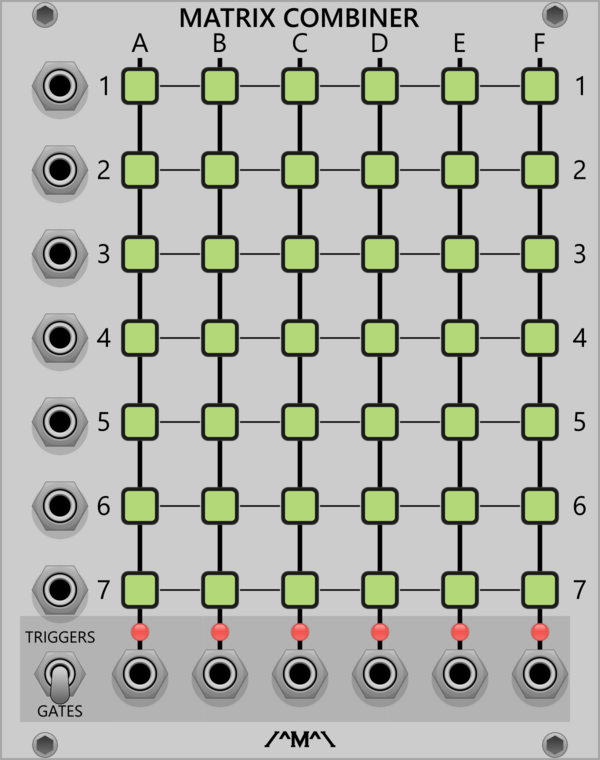The width and height of the screenshot is (600, 760).
Task: Toggle matrix button C6
Action: click(x=300, y=506)
